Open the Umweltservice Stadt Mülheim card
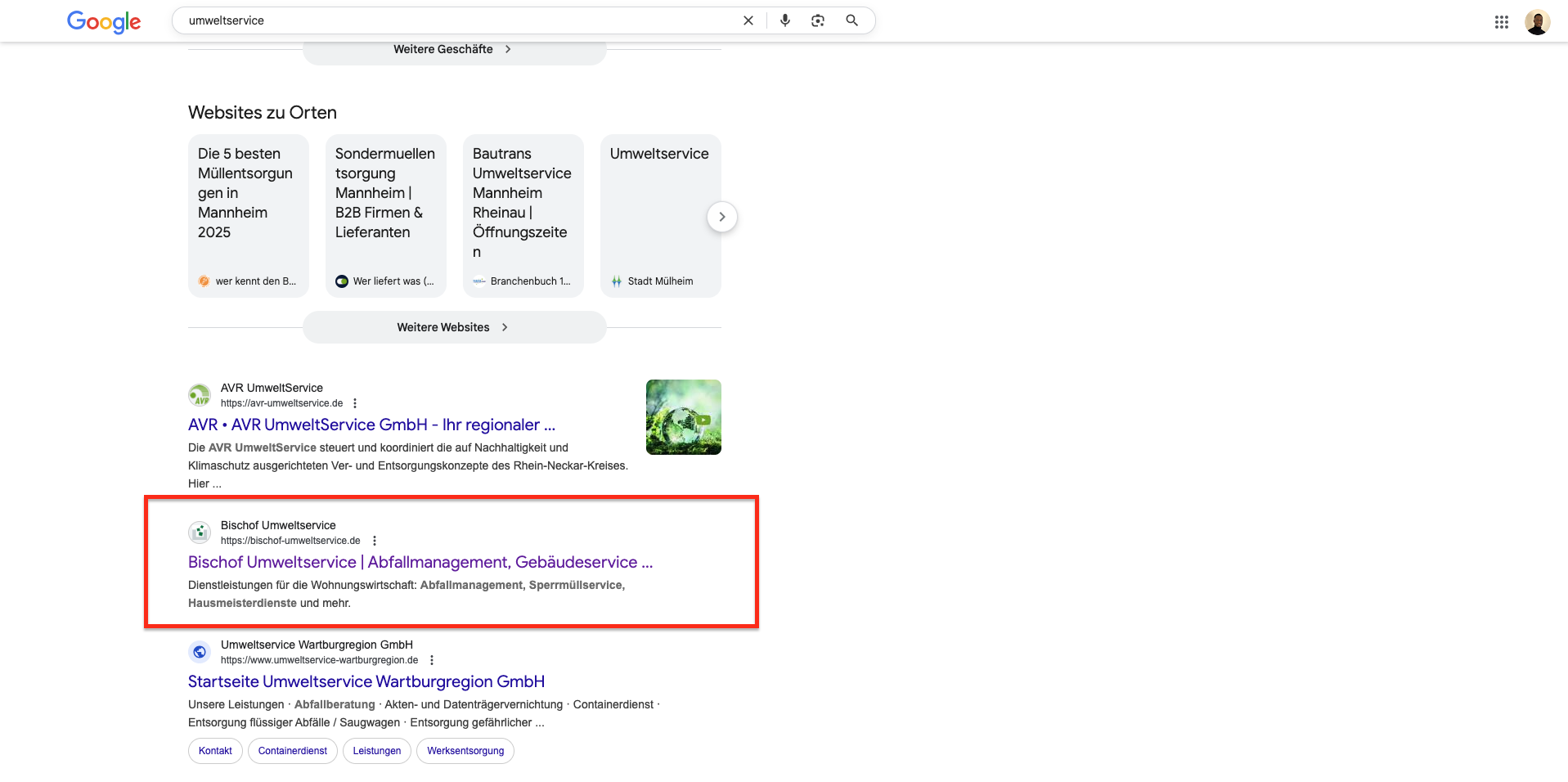 click(661, 216)
